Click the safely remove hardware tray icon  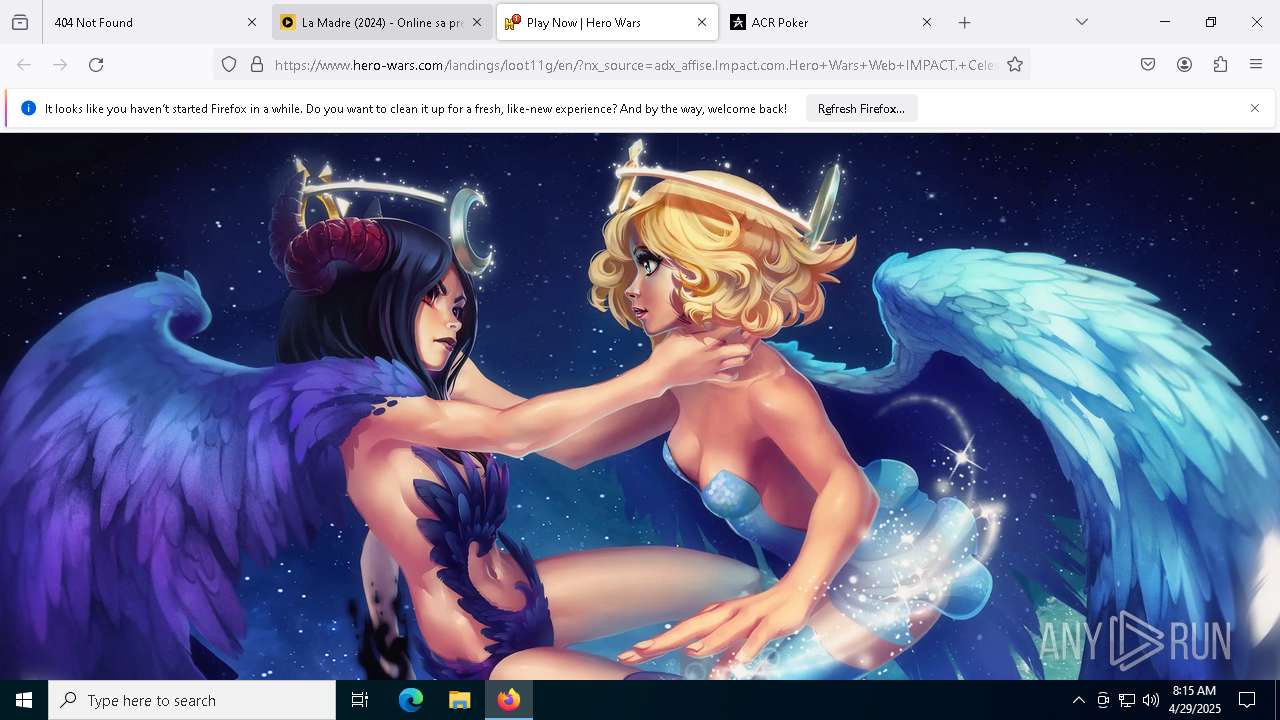pyautogui.click(x=1103, y=700)
